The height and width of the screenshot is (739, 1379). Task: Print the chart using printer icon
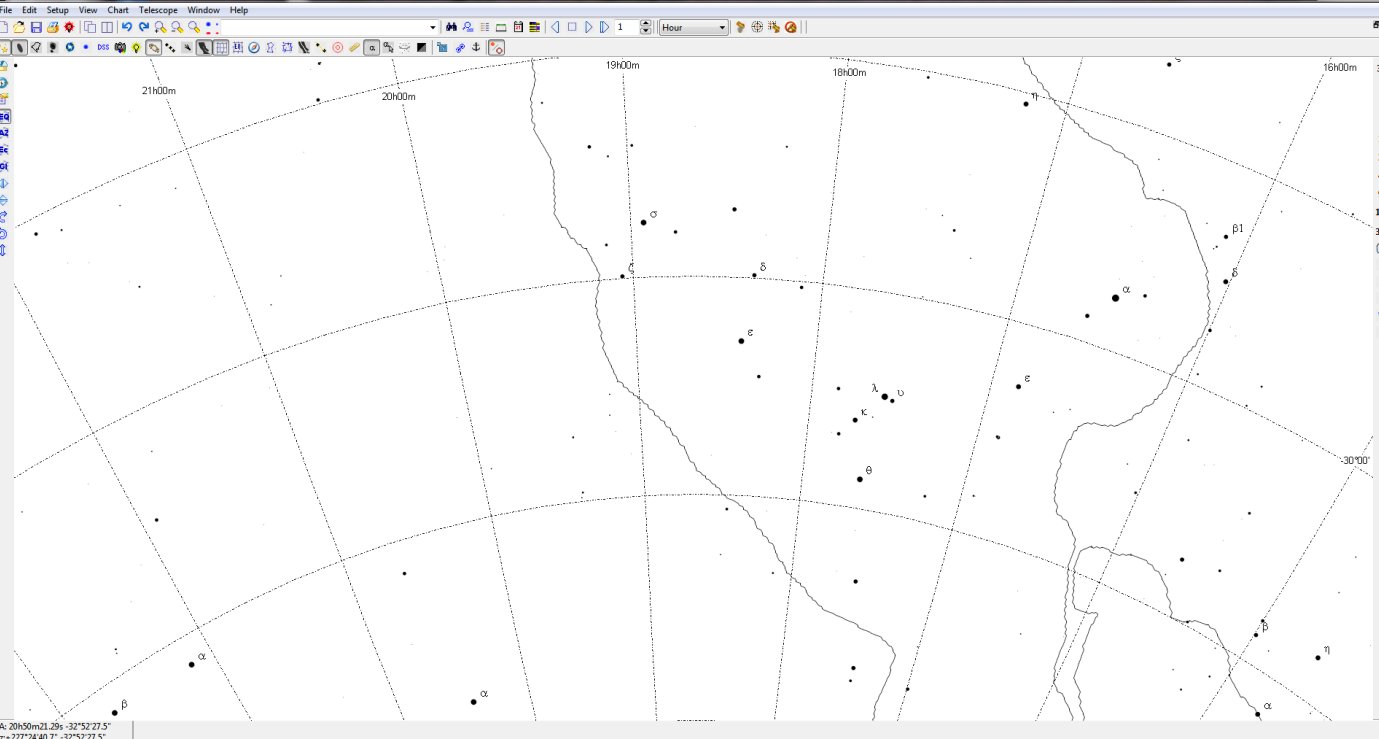52,27
